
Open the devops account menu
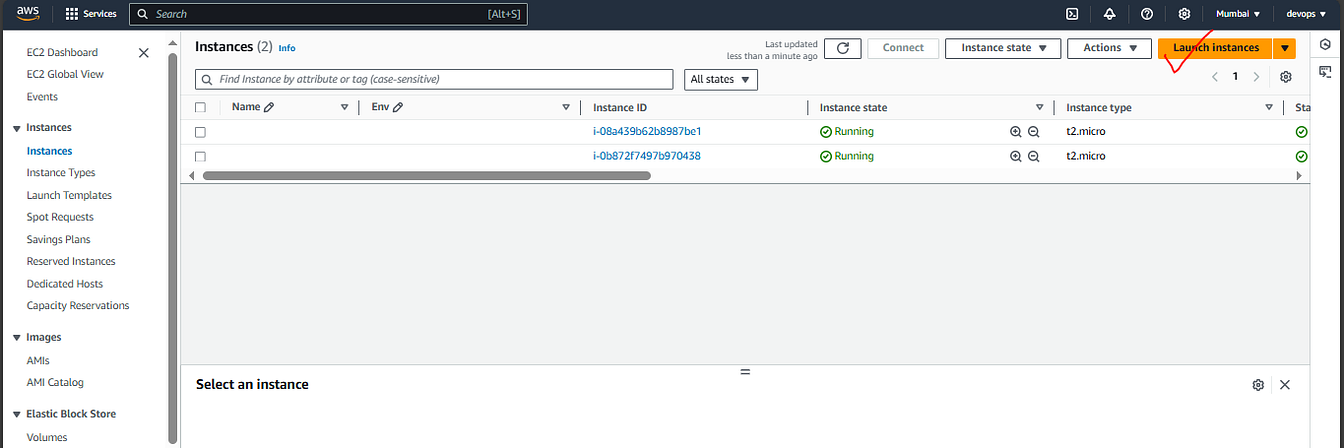(1304, 14)
